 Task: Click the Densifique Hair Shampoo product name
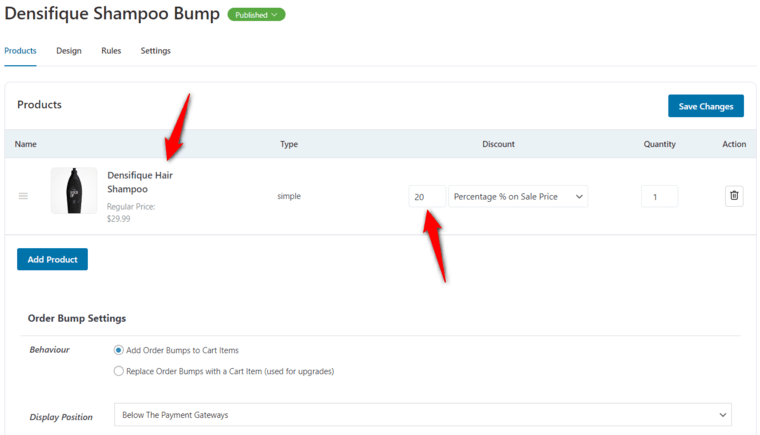pyautogui.click(x=140, y=182)
